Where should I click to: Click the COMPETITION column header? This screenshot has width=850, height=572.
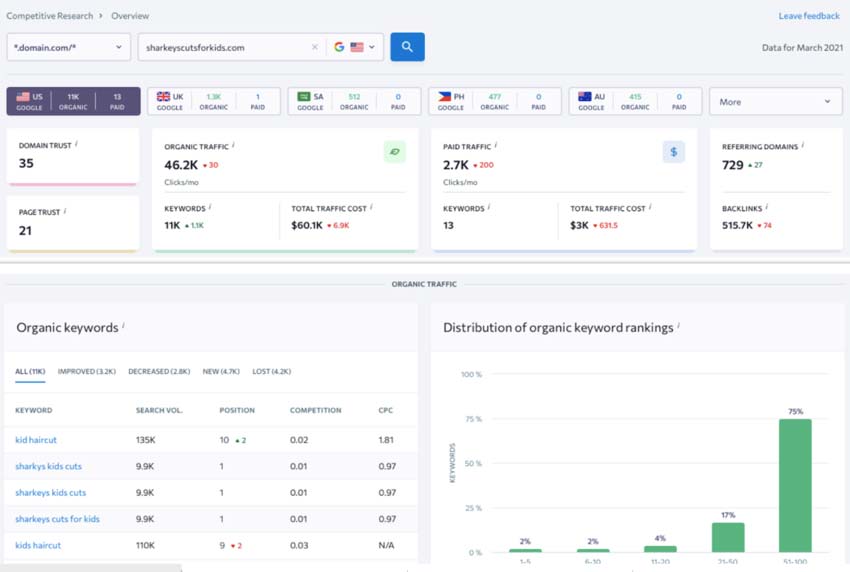(x=315, y=410)
